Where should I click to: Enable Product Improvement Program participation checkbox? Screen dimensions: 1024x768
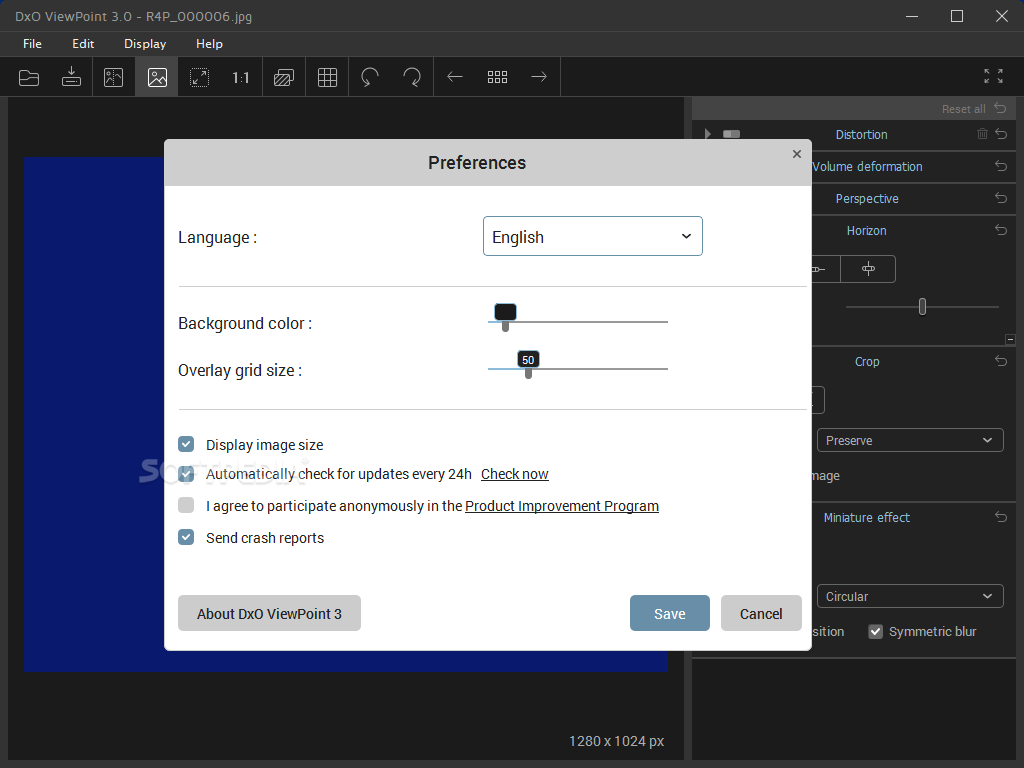tap(186, 505)
